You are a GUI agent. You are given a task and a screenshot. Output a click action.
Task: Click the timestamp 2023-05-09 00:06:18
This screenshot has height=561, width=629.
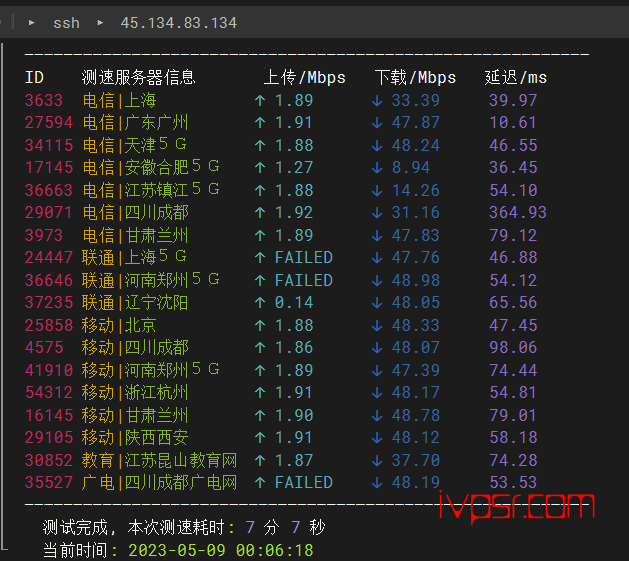[x=220, y=550]
